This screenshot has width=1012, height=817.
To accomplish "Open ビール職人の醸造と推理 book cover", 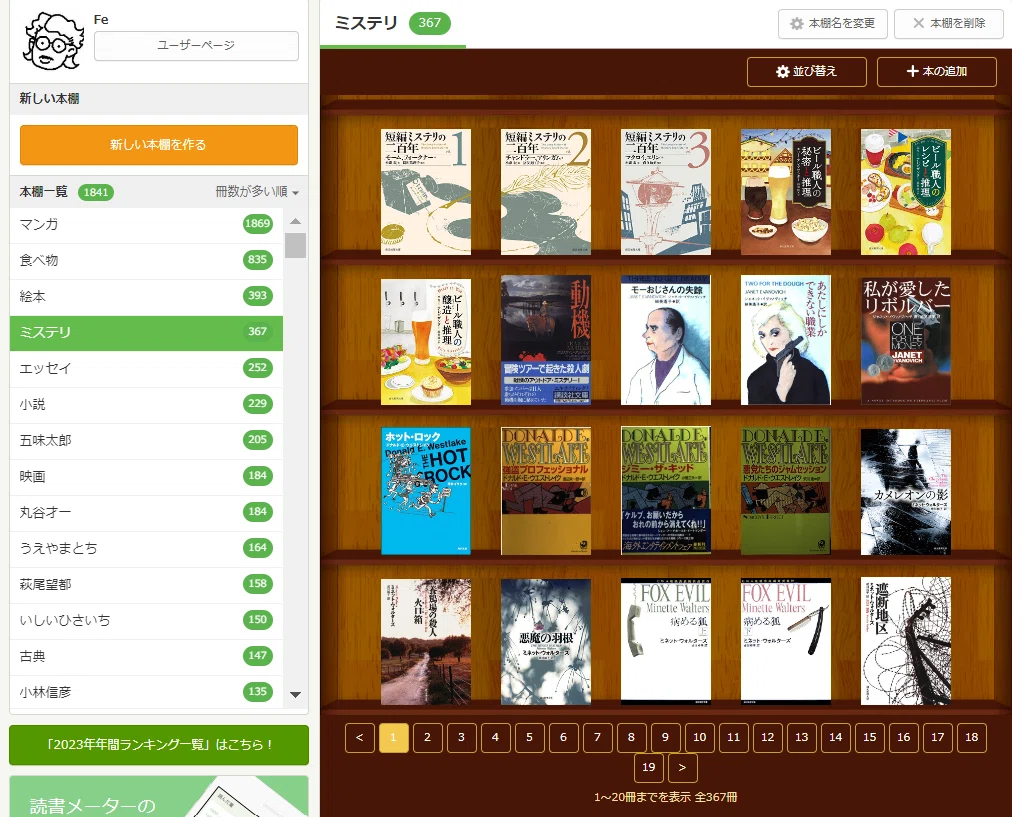I will click(x=426, y=342).
